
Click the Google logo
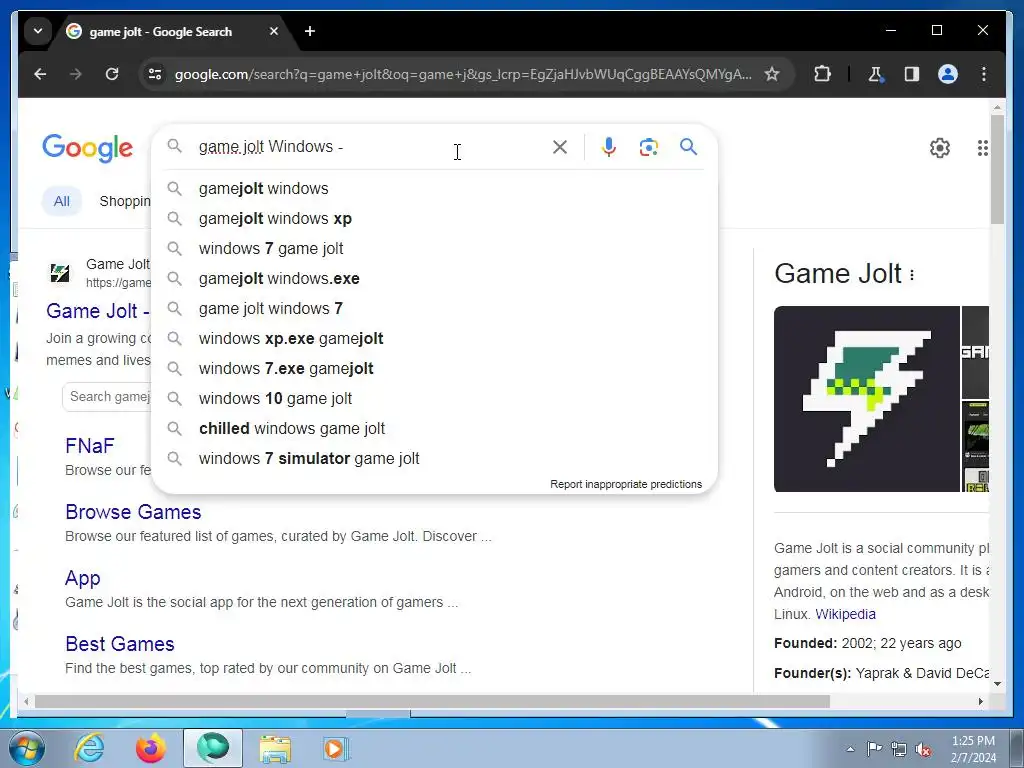point(88,148)
